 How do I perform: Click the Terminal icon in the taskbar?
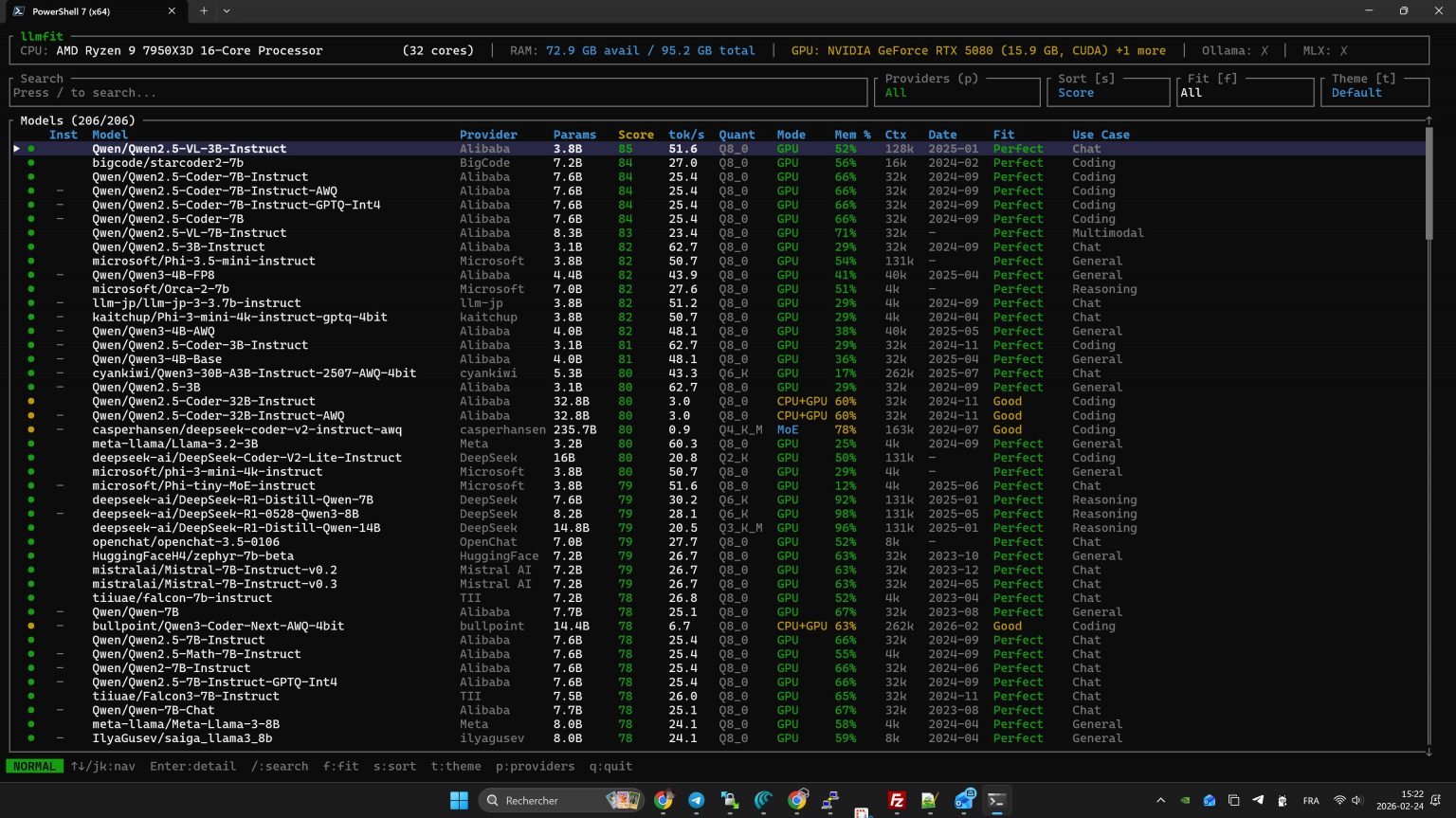point(996,801)
